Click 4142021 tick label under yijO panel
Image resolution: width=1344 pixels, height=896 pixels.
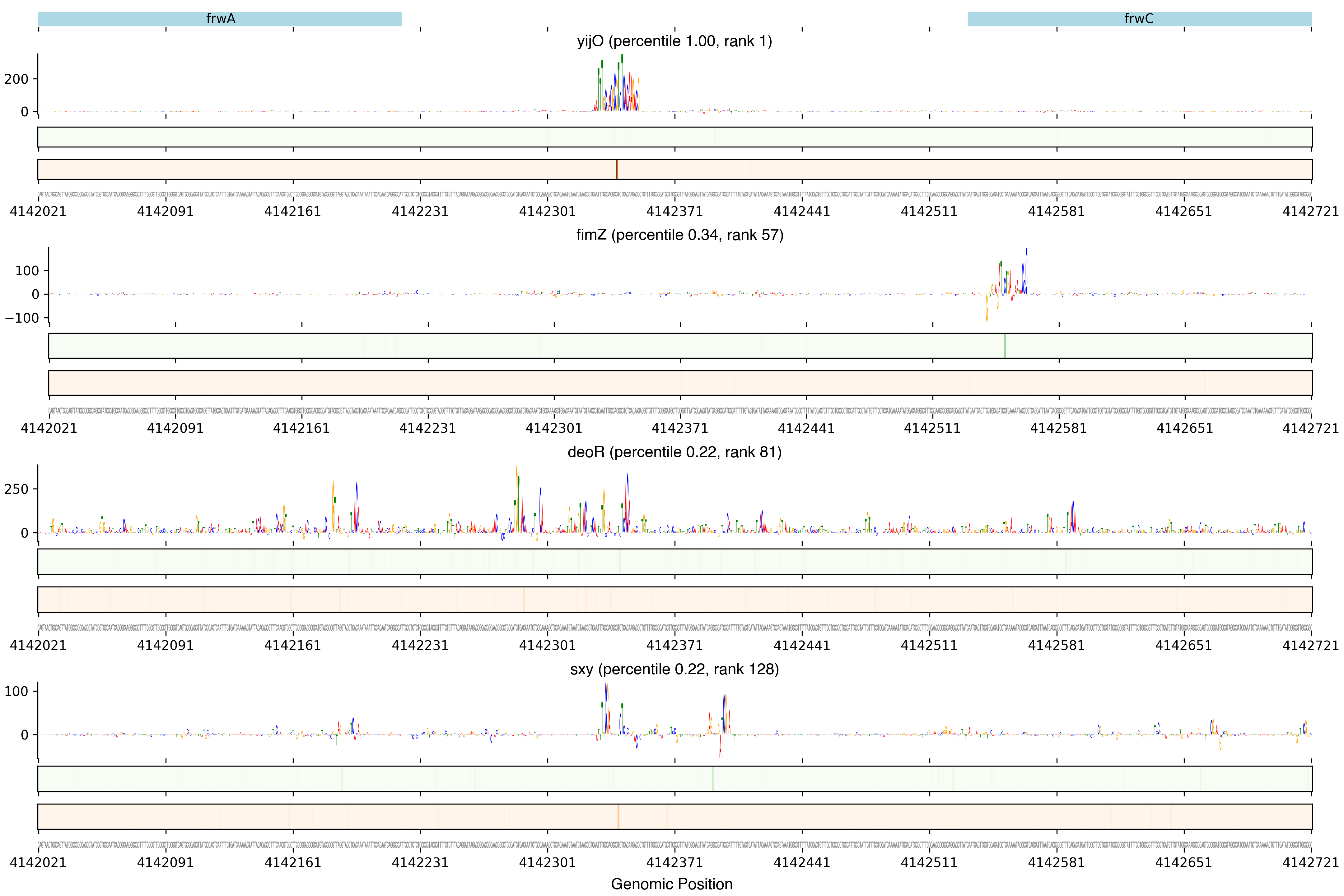pos(38,212)
